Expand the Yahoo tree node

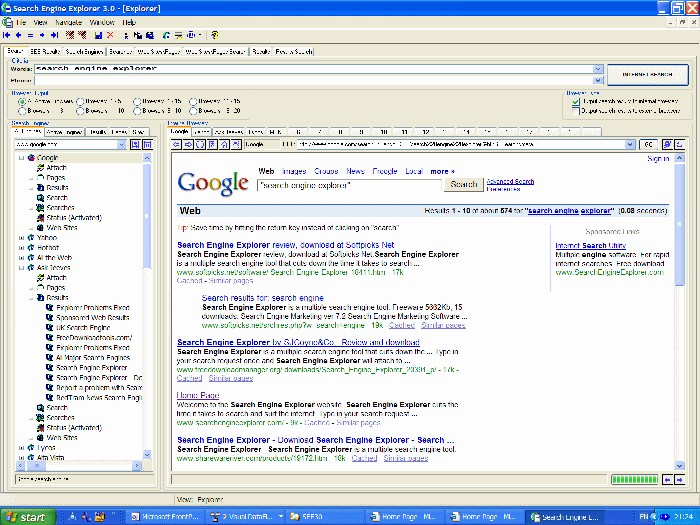[21, 238]
